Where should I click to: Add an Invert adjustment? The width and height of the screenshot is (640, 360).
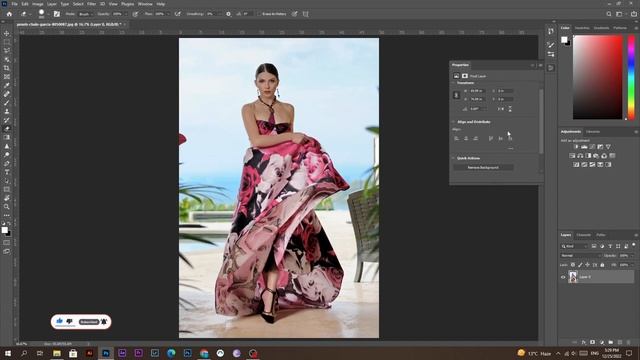(576, 165)
